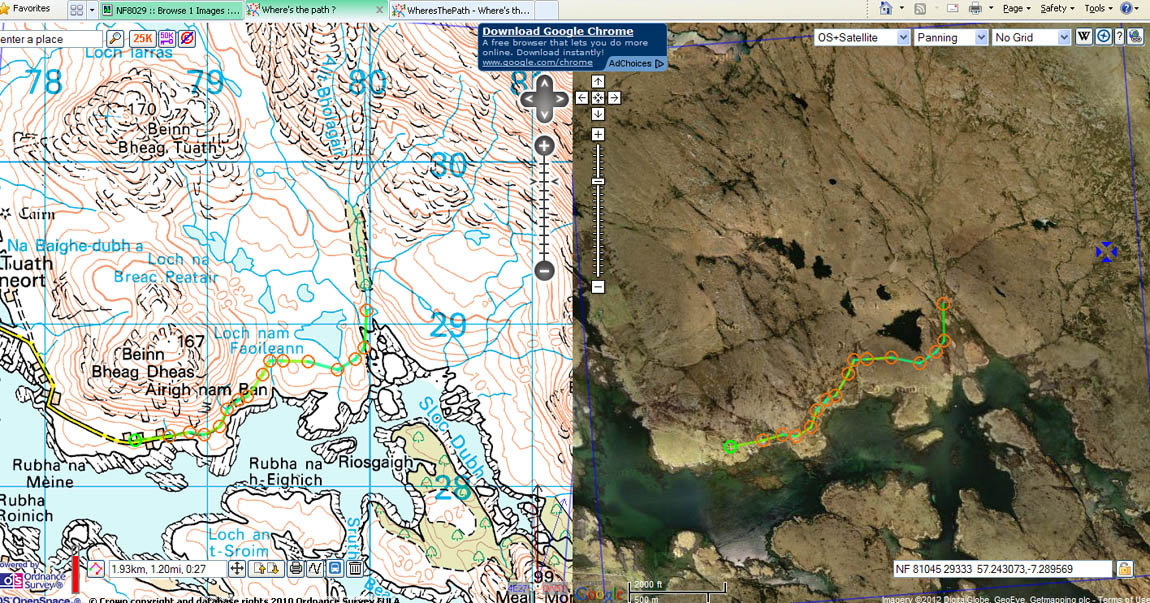This screenshot has width=1150, height=603.
Task: Click the padlock icon beside coordinates
Action: point(1124,569)
